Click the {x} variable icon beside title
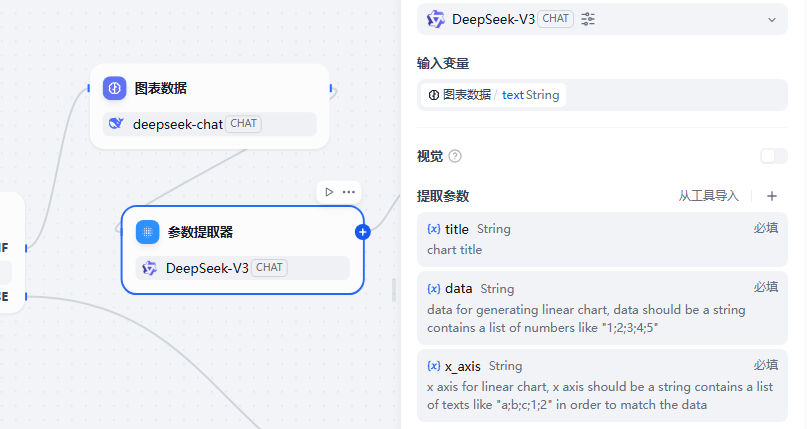 [x=433, y=229]
